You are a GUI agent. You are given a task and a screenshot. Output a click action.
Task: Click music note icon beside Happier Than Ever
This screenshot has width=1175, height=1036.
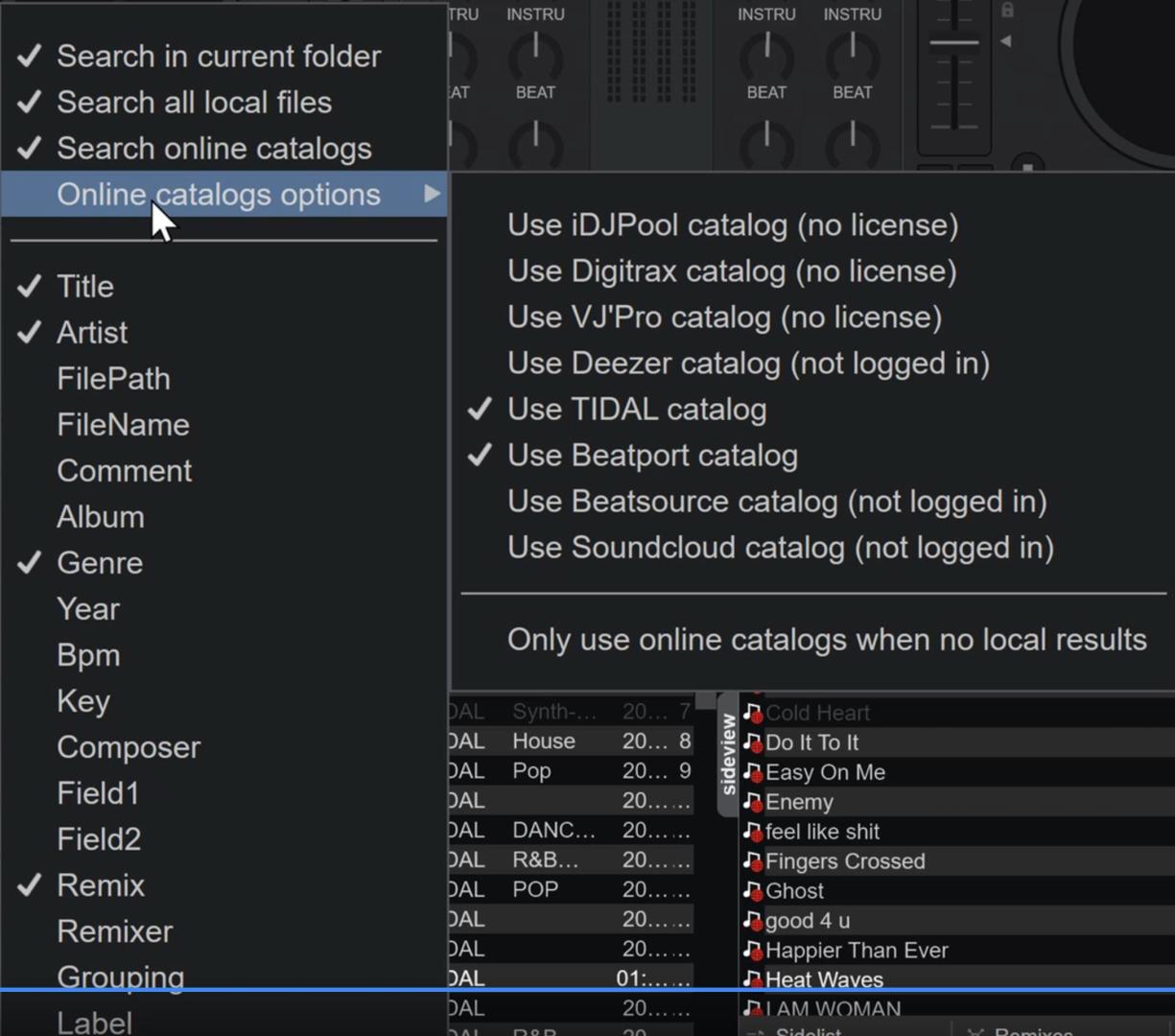click(753, 951)
